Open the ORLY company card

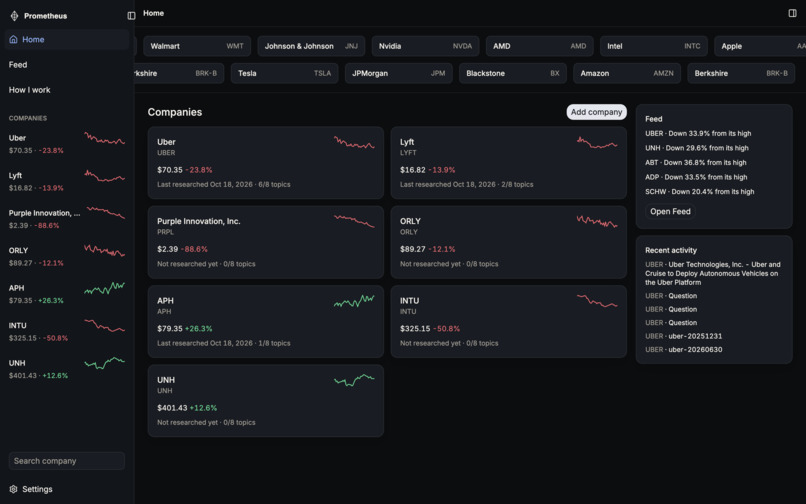508,242
